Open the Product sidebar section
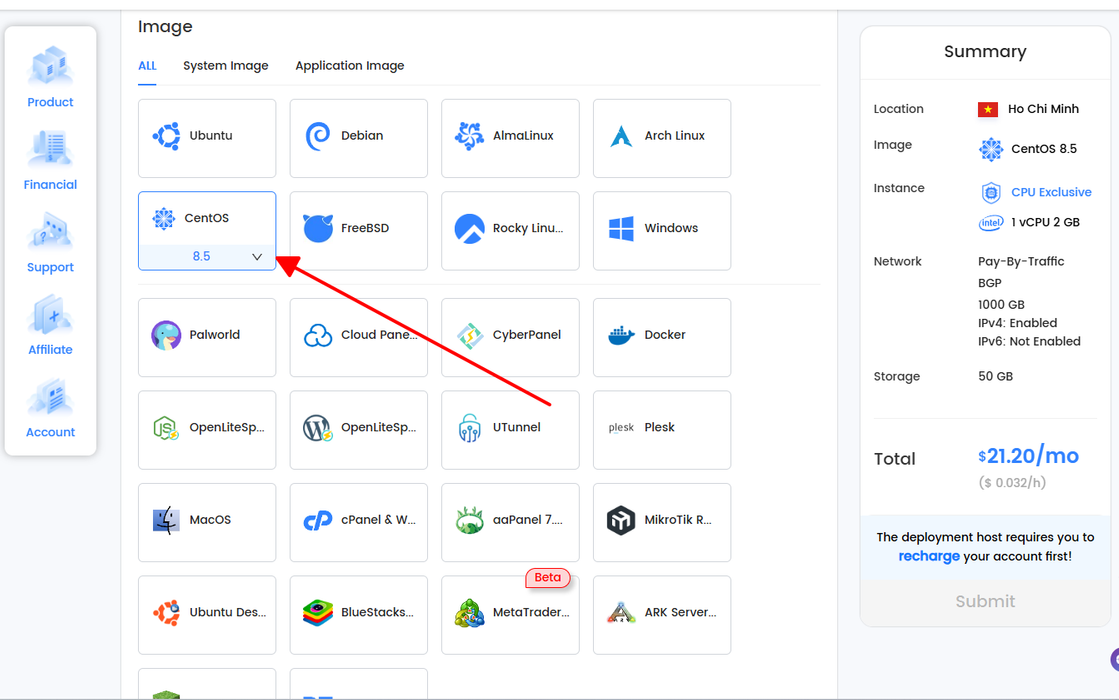This screenshot has height=700, width=1119. pos(50,77)
